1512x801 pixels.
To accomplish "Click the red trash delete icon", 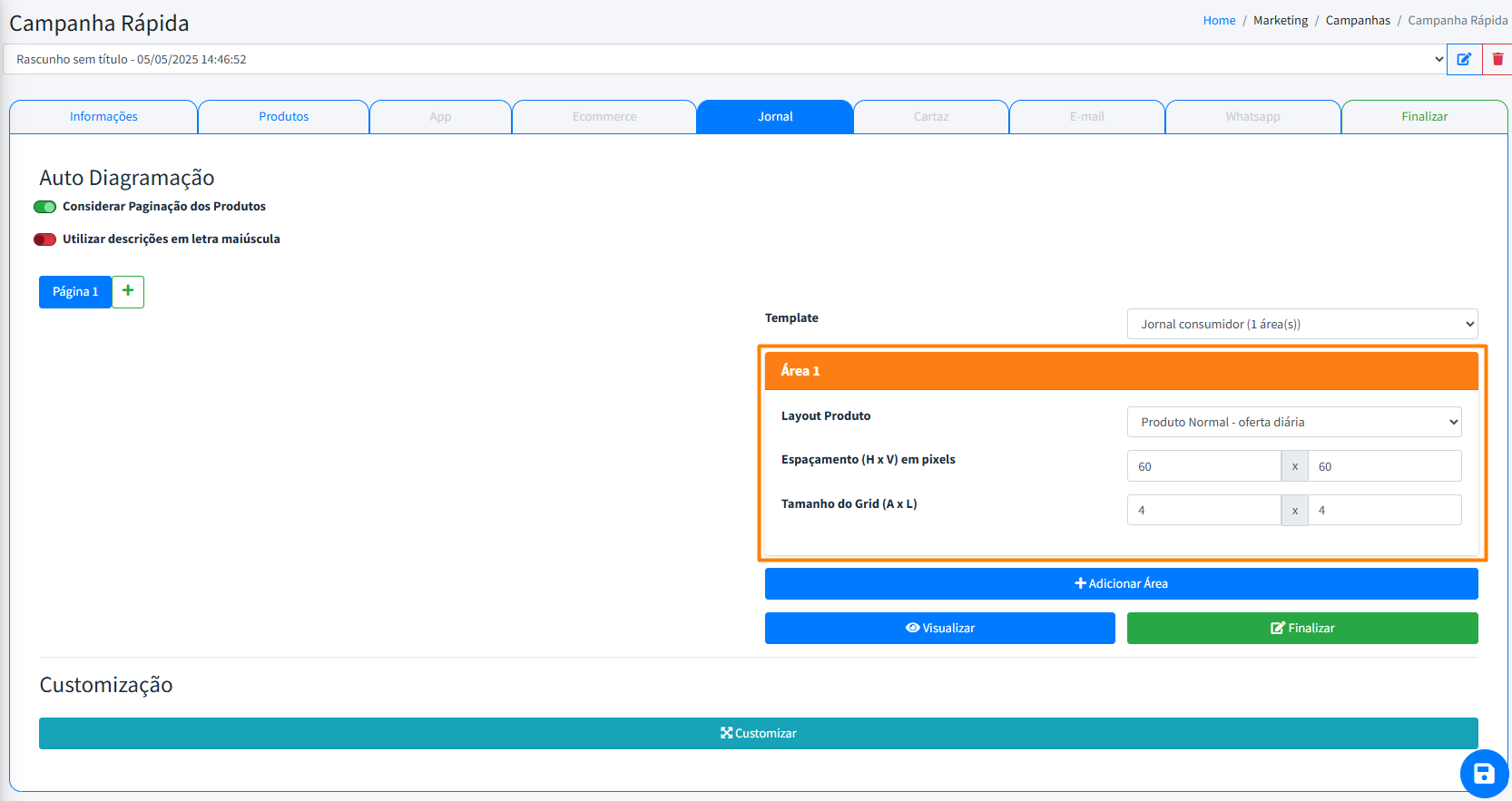I will point(1497,59).
